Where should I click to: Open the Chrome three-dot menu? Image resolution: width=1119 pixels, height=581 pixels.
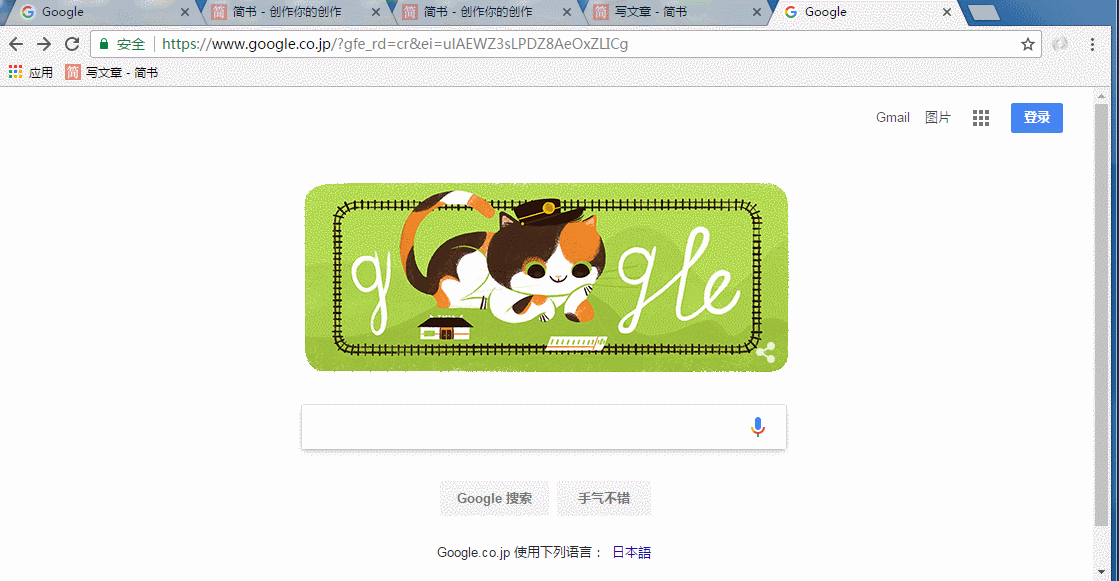pos(1092,44)
